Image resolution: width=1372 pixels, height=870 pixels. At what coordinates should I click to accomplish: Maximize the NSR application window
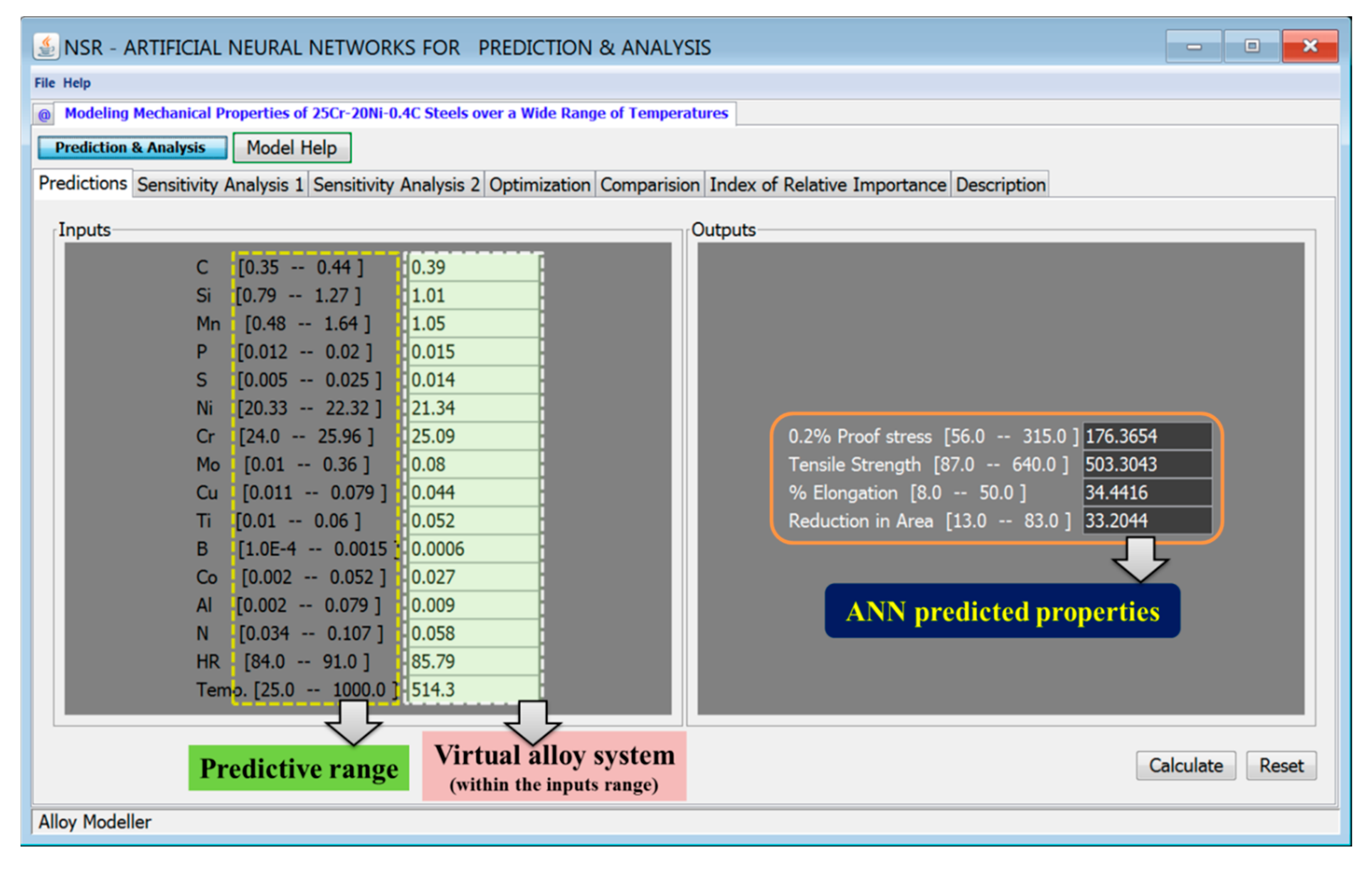click(x=1252, y=47)
